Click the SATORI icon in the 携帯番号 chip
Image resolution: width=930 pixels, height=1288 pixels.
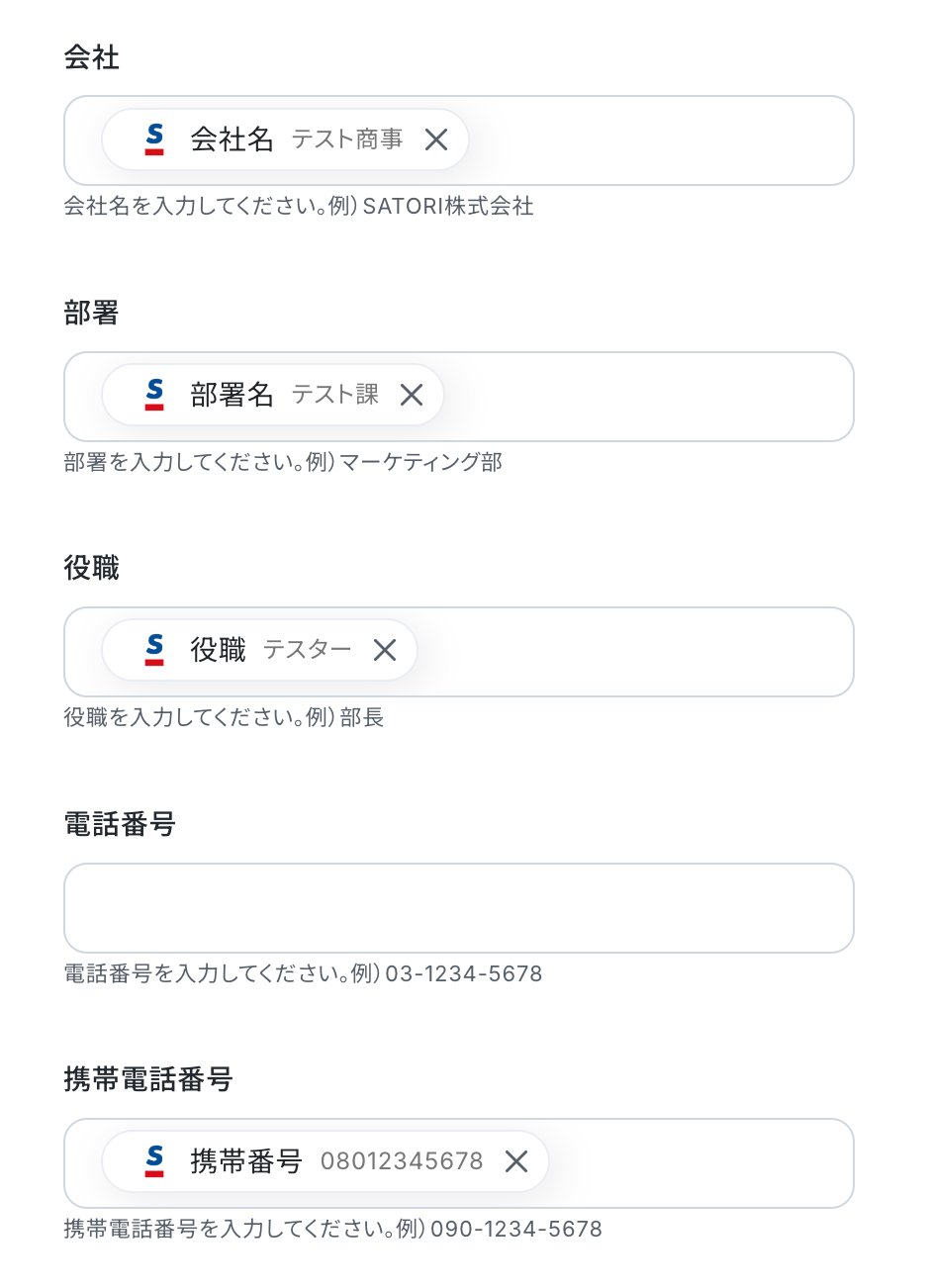[x=154, y=1161]
